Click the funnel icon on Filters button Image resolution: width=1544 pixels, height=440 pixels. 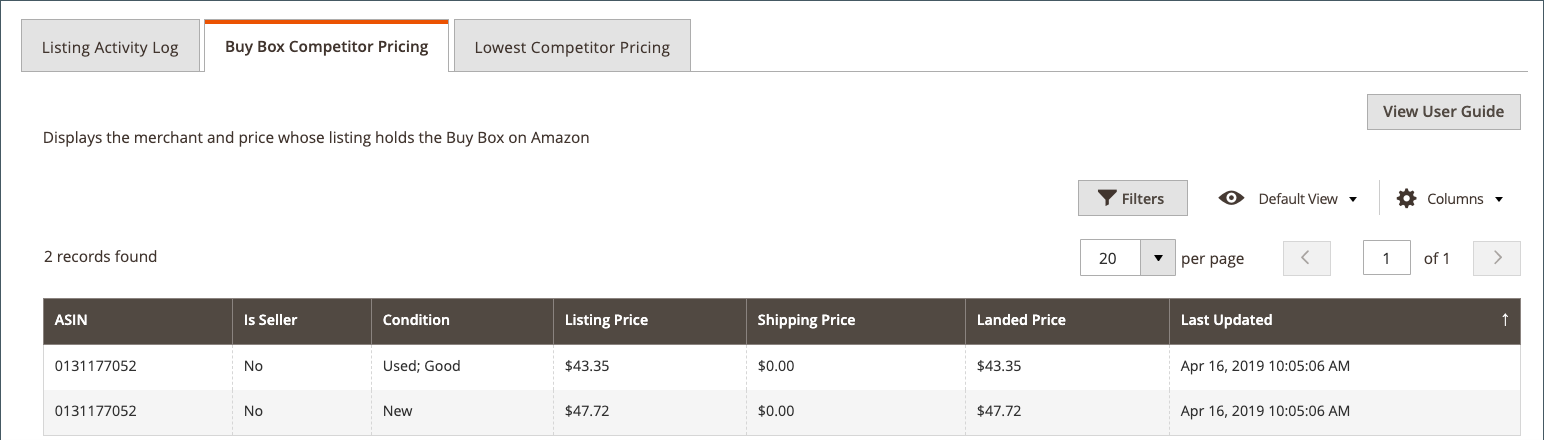pyautogui.click(x=1106, y=198)
